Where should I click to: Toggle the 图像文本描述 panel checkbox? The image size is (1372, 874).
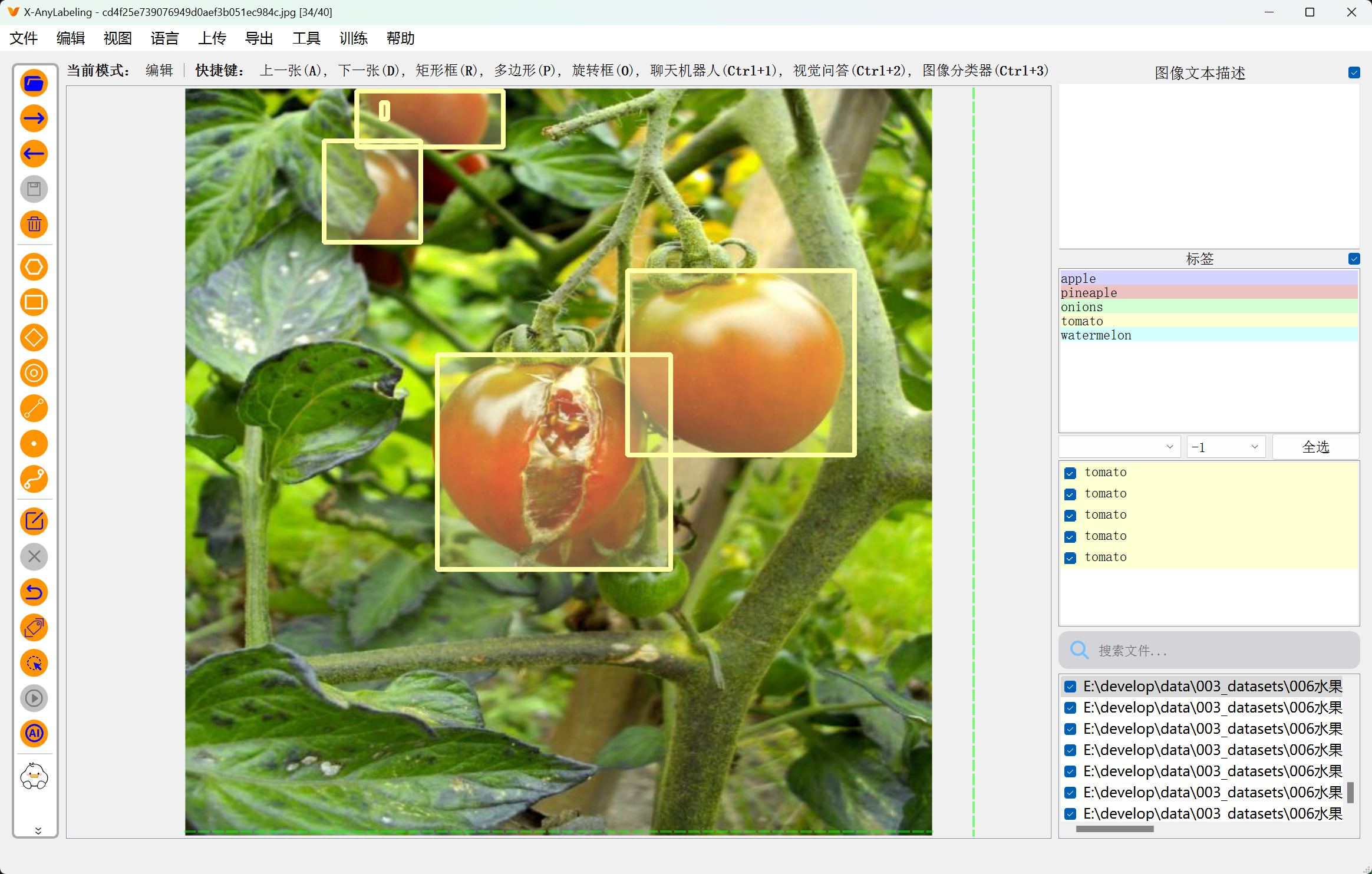(1354, 72)
